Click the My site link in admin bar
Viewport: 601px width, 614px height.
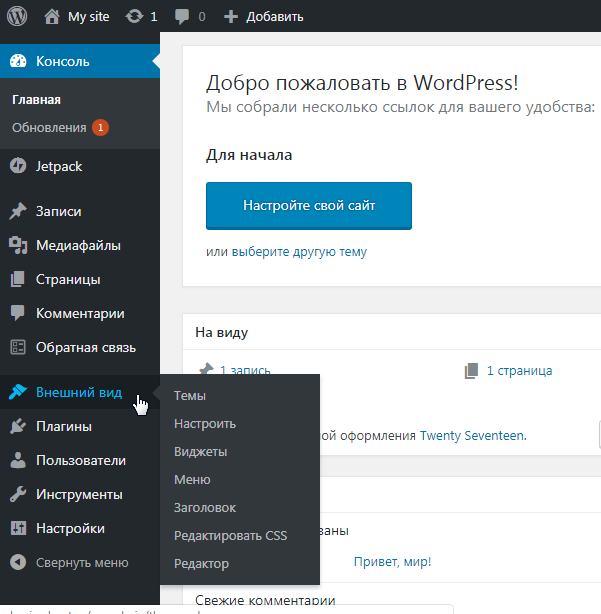click(88, 16)
